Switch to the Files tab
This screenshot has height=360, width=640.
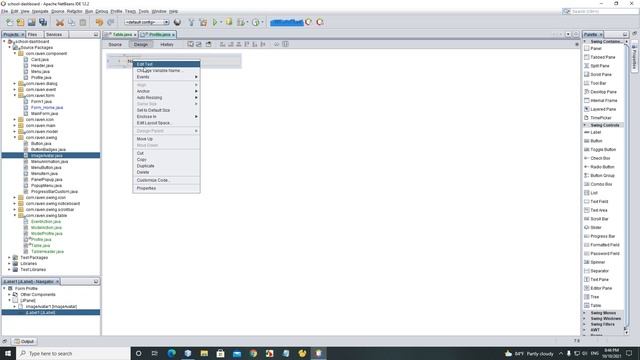pyautogui.click(x=33, y=35)
